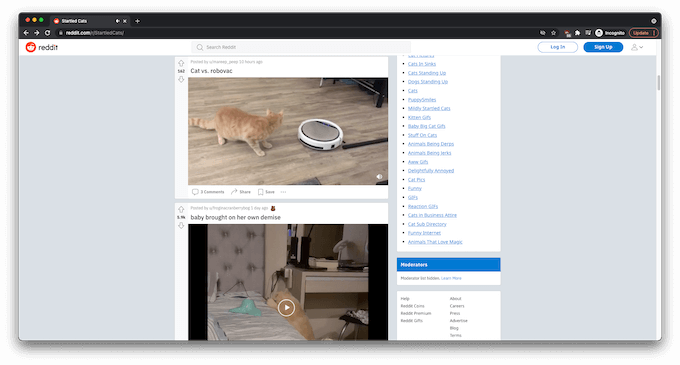Click the Search Reddit input field
The height and width of the screenshot is (365, 680).
point(301,47)
